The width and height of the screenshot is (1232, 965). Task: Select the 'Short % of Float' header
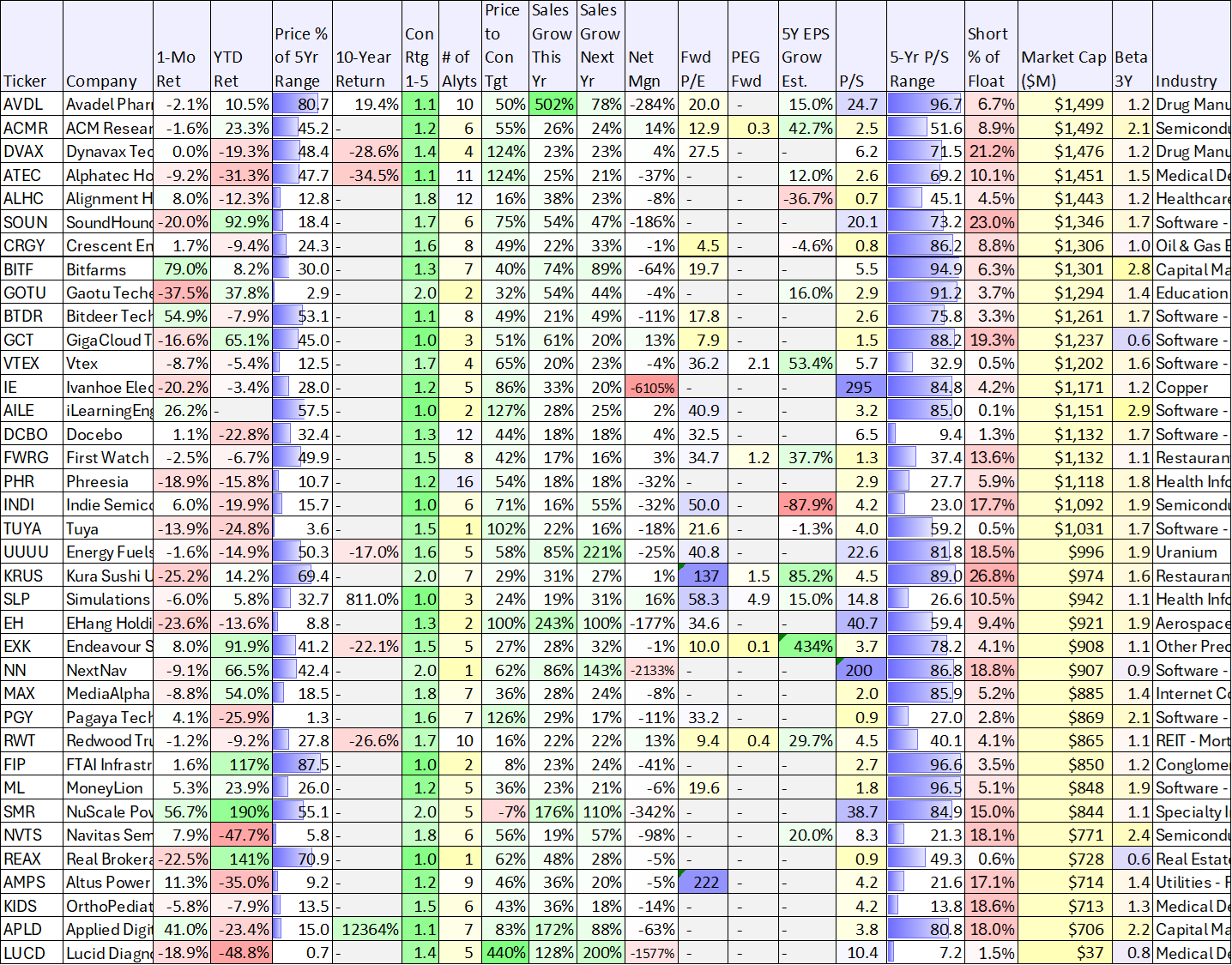click(991, 46)
